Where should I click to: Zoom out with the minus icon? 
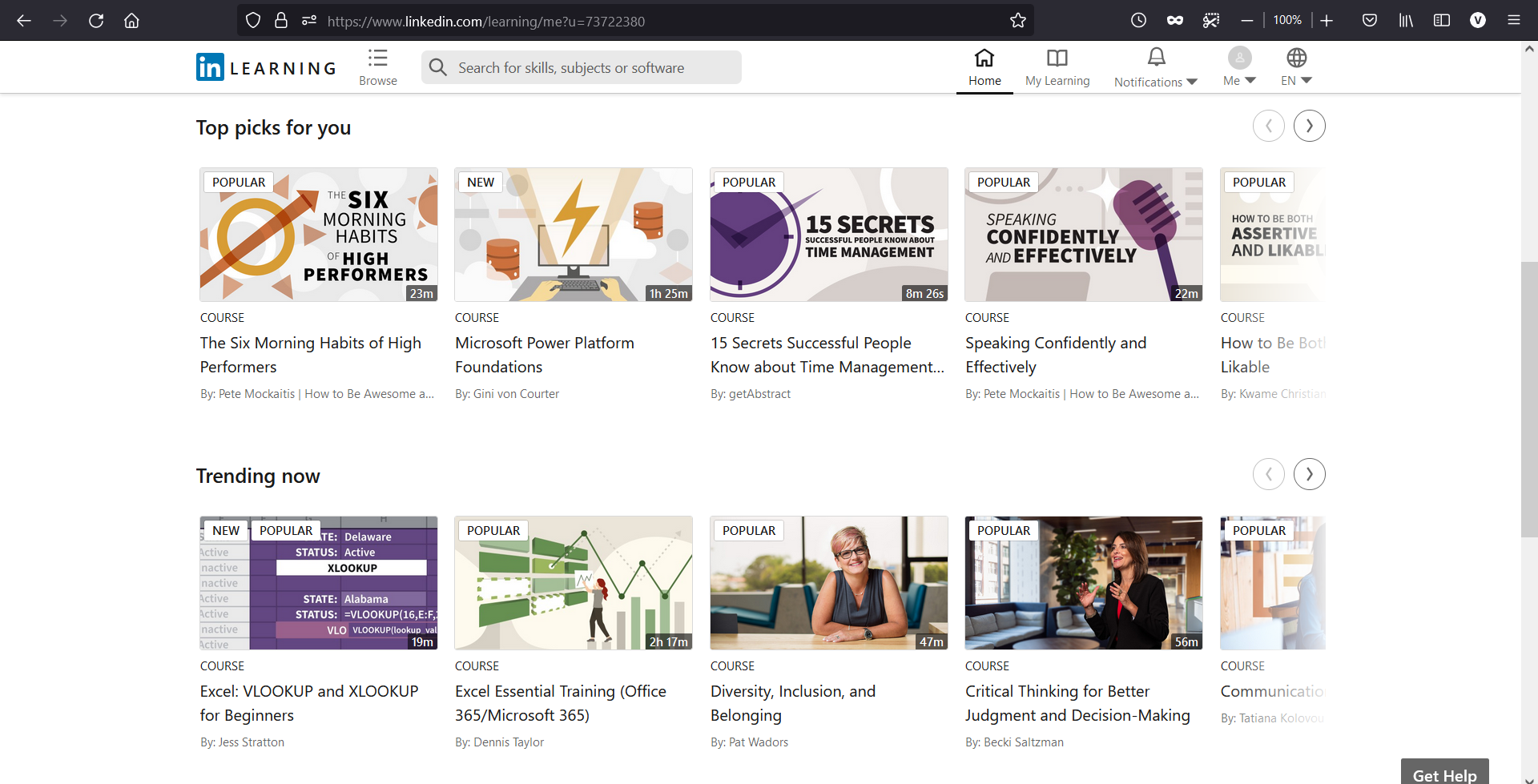pyautogui.click(x=1246, y=21)
